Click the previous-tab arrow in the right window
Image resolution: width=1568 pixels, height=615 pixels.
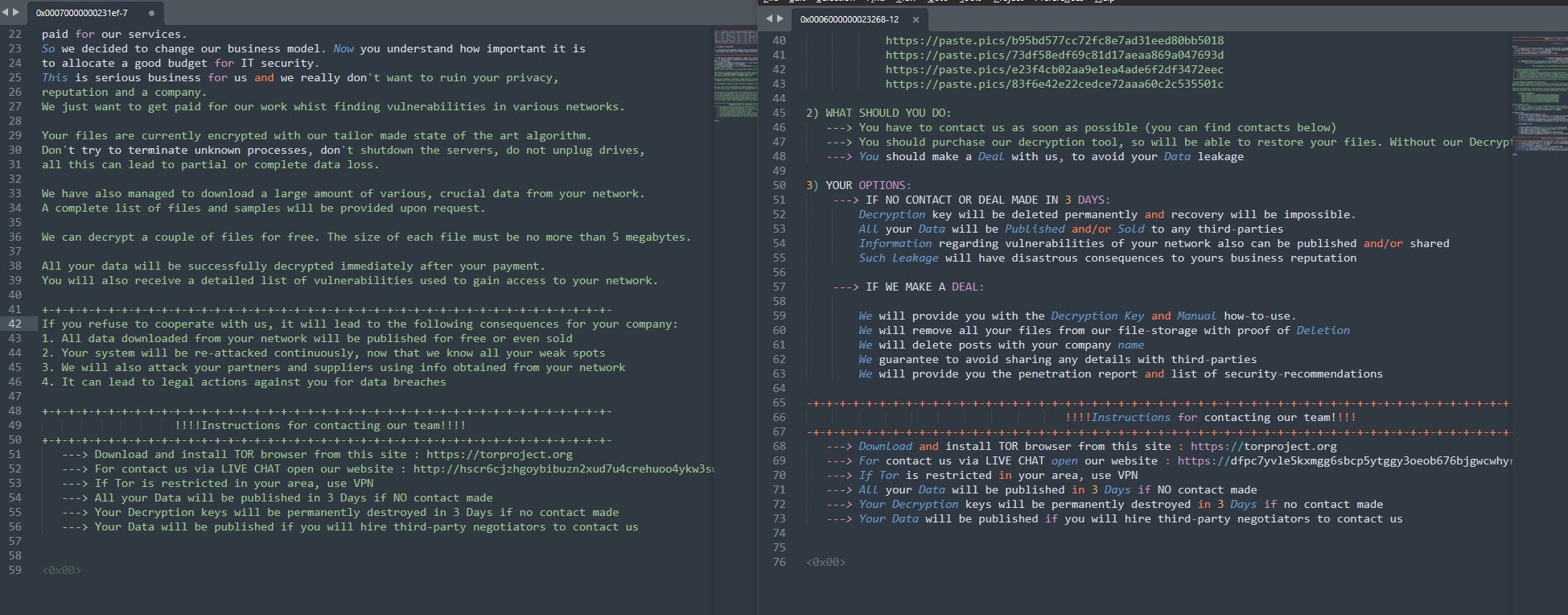(769, 19)
